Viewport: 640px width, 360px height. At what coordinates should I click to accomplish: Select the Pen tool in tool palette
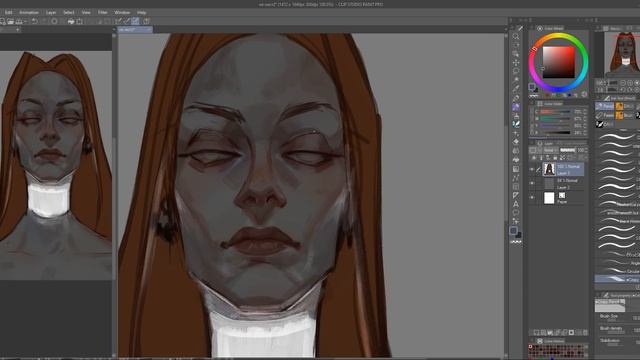516,98
